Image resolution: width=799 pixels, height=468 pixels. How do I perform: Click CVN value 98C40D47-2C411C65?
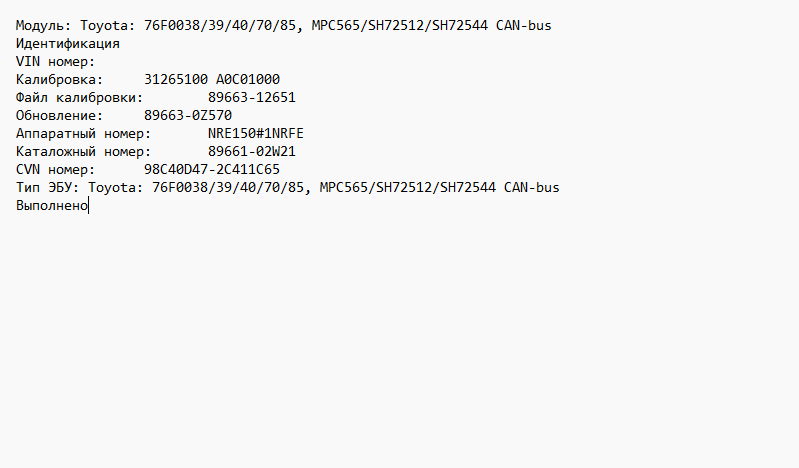coord(212,169)
